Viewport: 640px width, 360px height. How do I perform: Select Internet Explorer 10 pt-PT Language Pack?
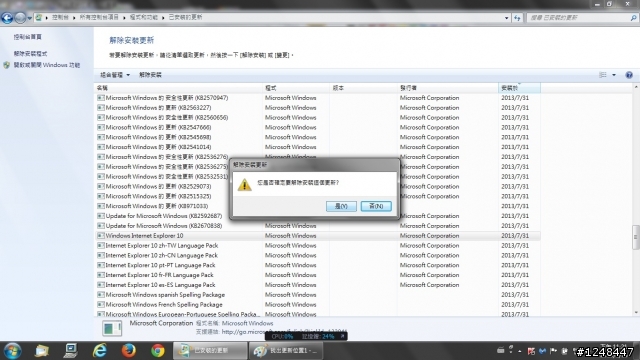pos(318,265)
